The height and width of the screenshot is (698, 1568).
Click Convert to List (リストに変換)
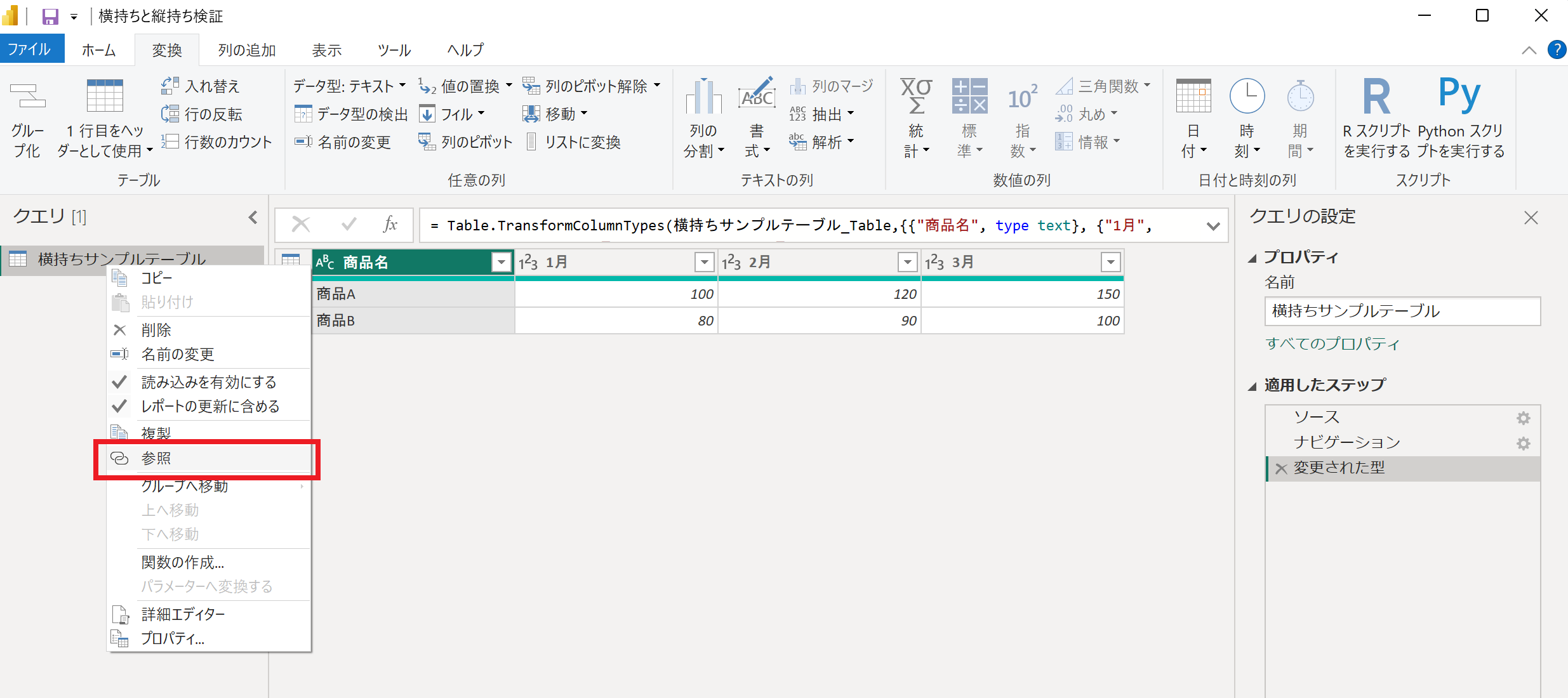point(574,142)
